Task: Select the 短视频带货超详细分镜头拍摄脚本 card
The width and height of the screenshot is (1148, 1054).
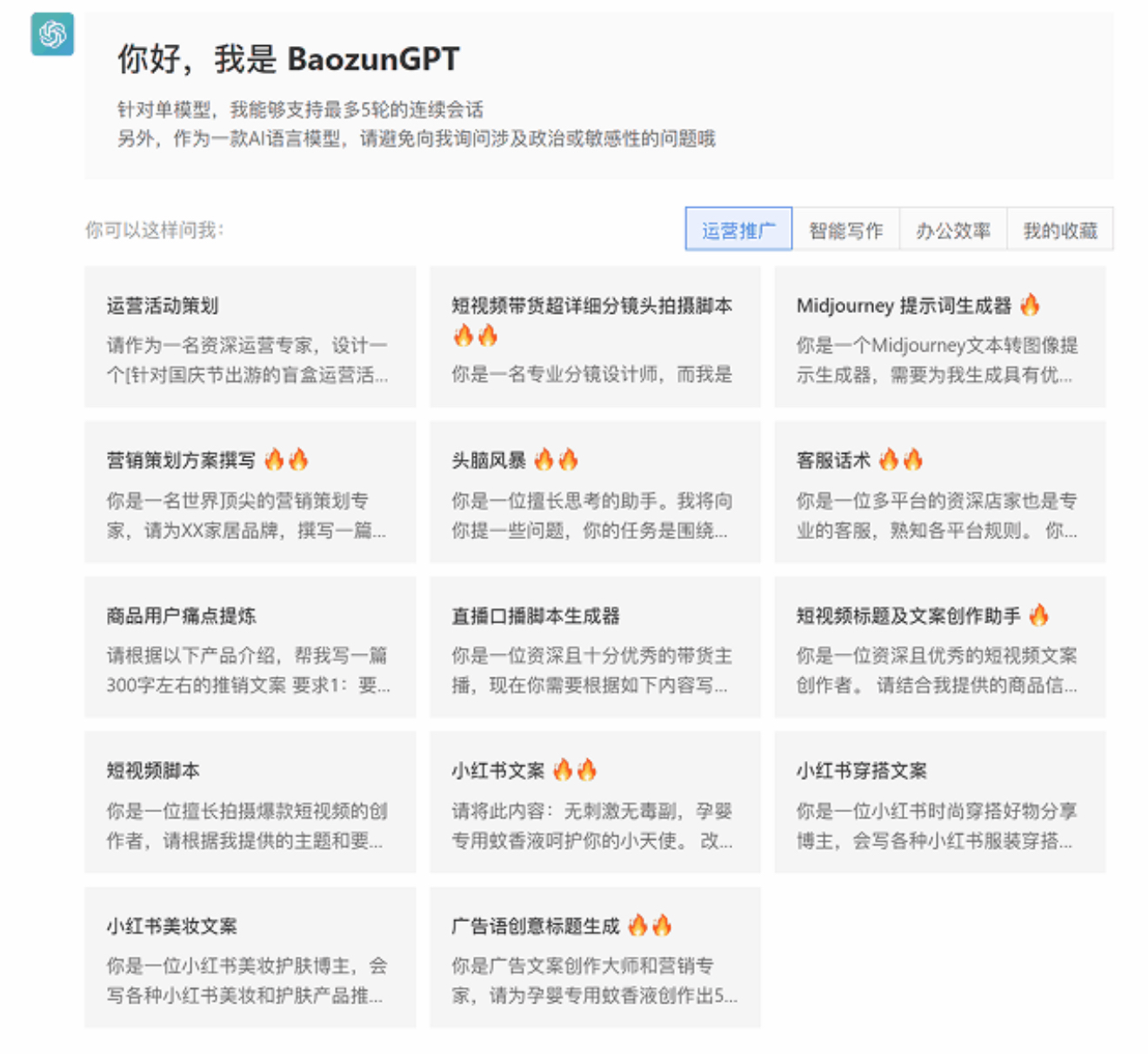Action: point(595,337)
